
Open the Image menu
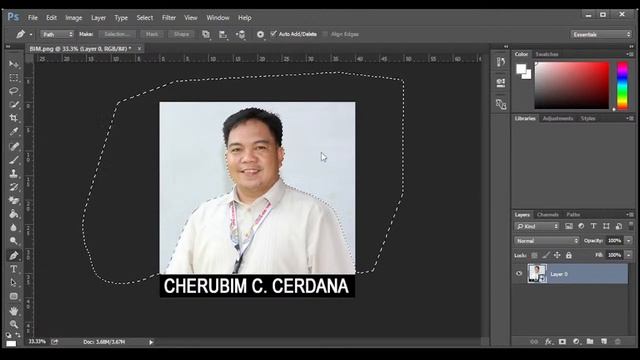pyautogui.click(x=74, y=18)
